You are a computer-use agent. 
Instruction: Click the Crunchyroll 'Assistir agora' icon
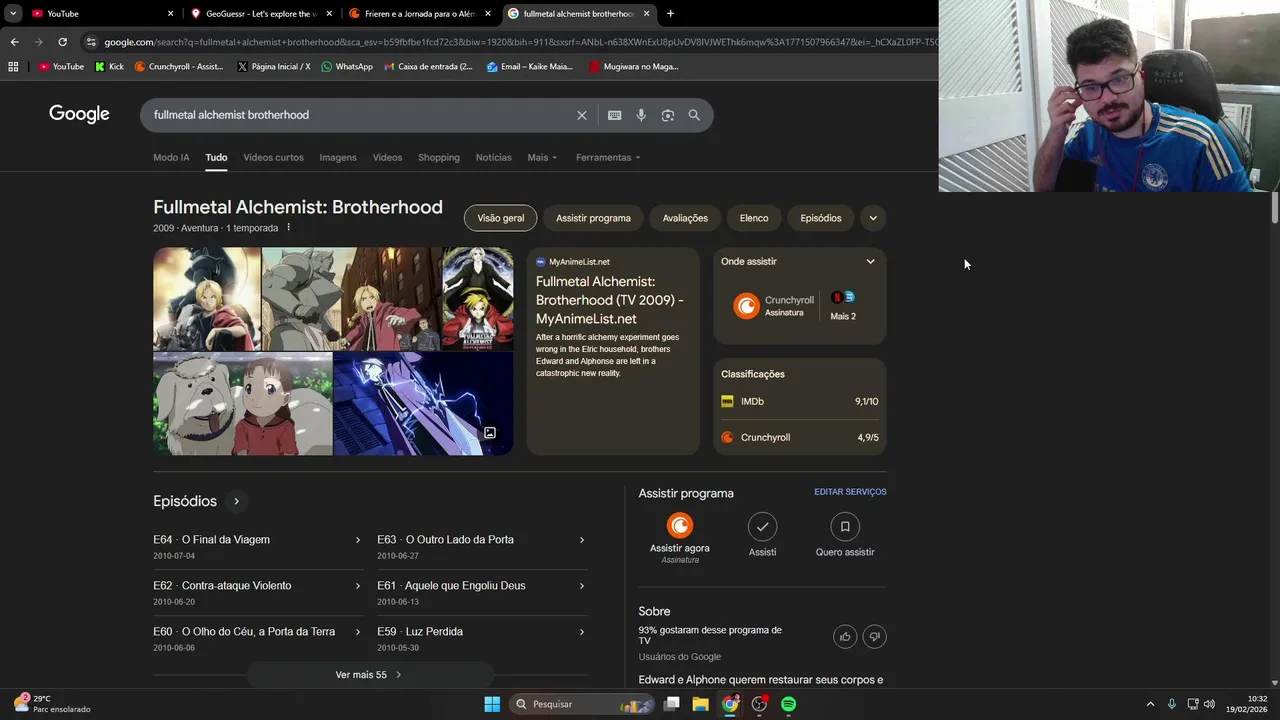[680, 526]
